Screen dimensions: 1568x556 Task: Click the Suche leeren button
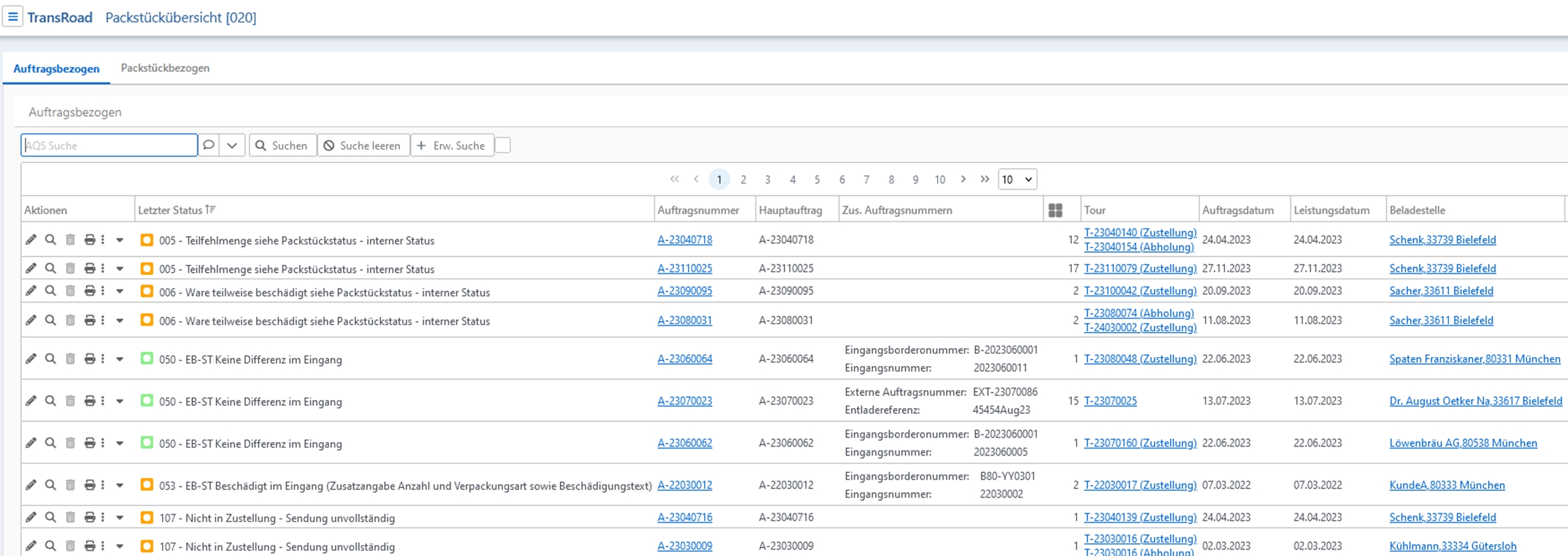(x=363, y=145)
